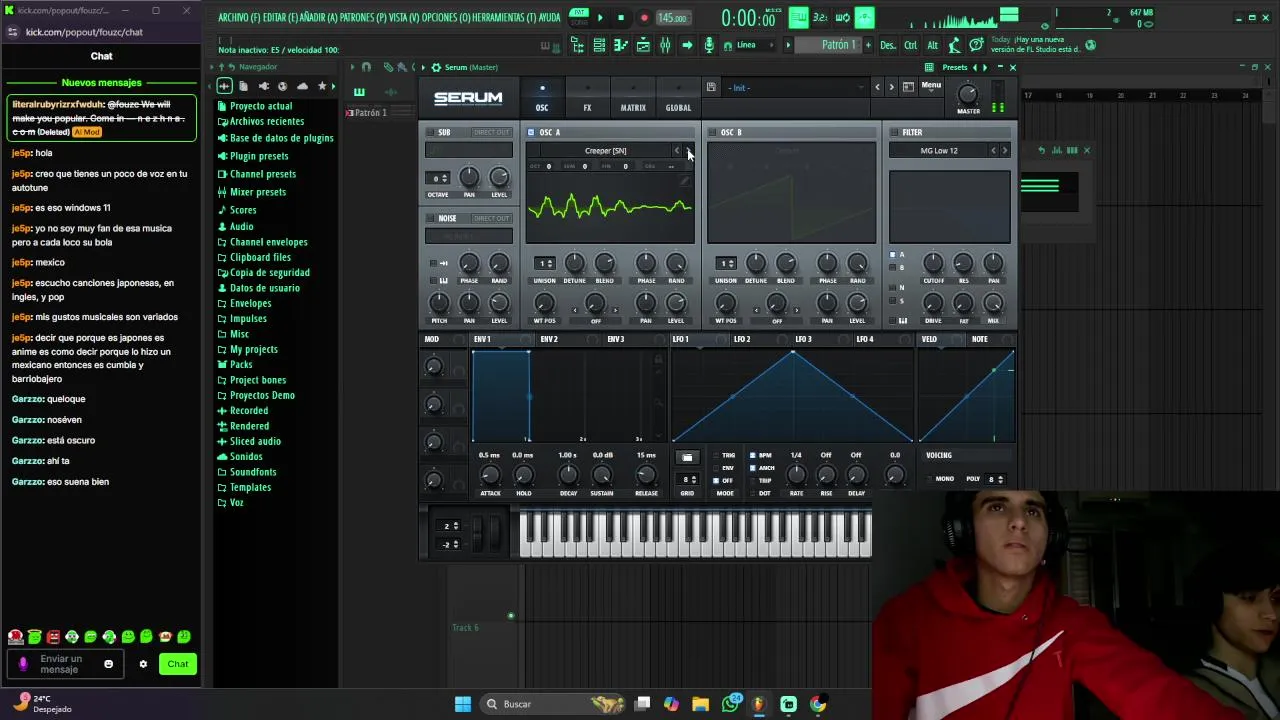Open the HERRAMIENTAS menu
This screenshot has height=720, width=1280.
coord(504,18)
